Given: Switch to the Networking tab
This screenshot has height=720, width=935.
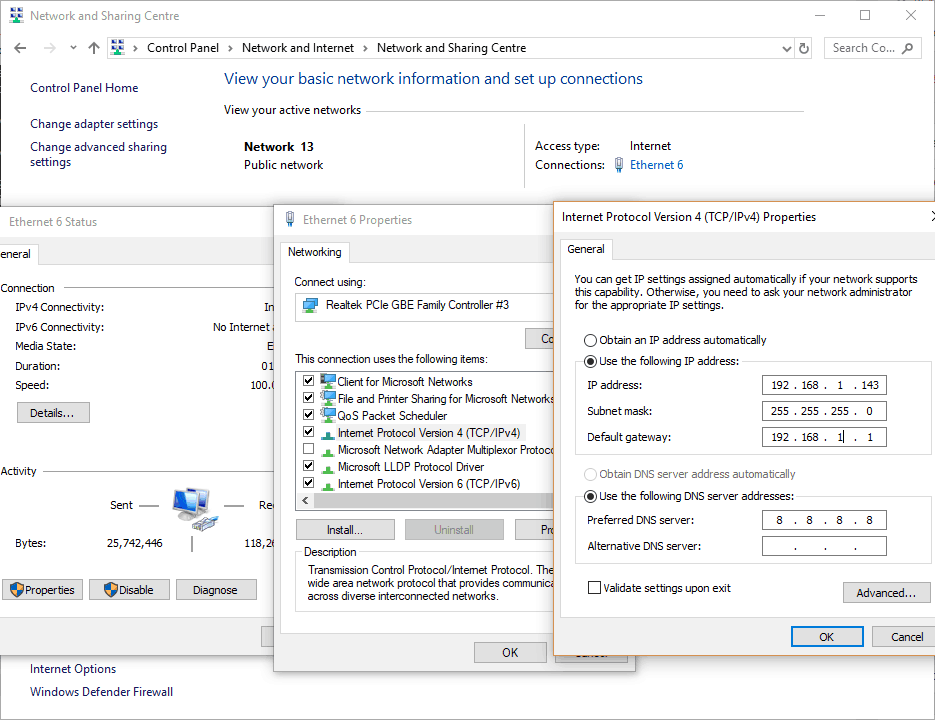Looking at the screenshot, I should [x=315, y=252].
